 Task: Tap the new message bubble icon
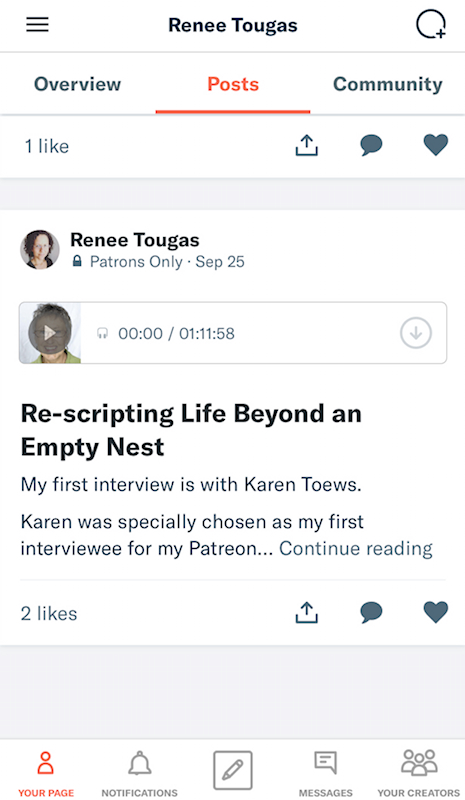(431, 24)
